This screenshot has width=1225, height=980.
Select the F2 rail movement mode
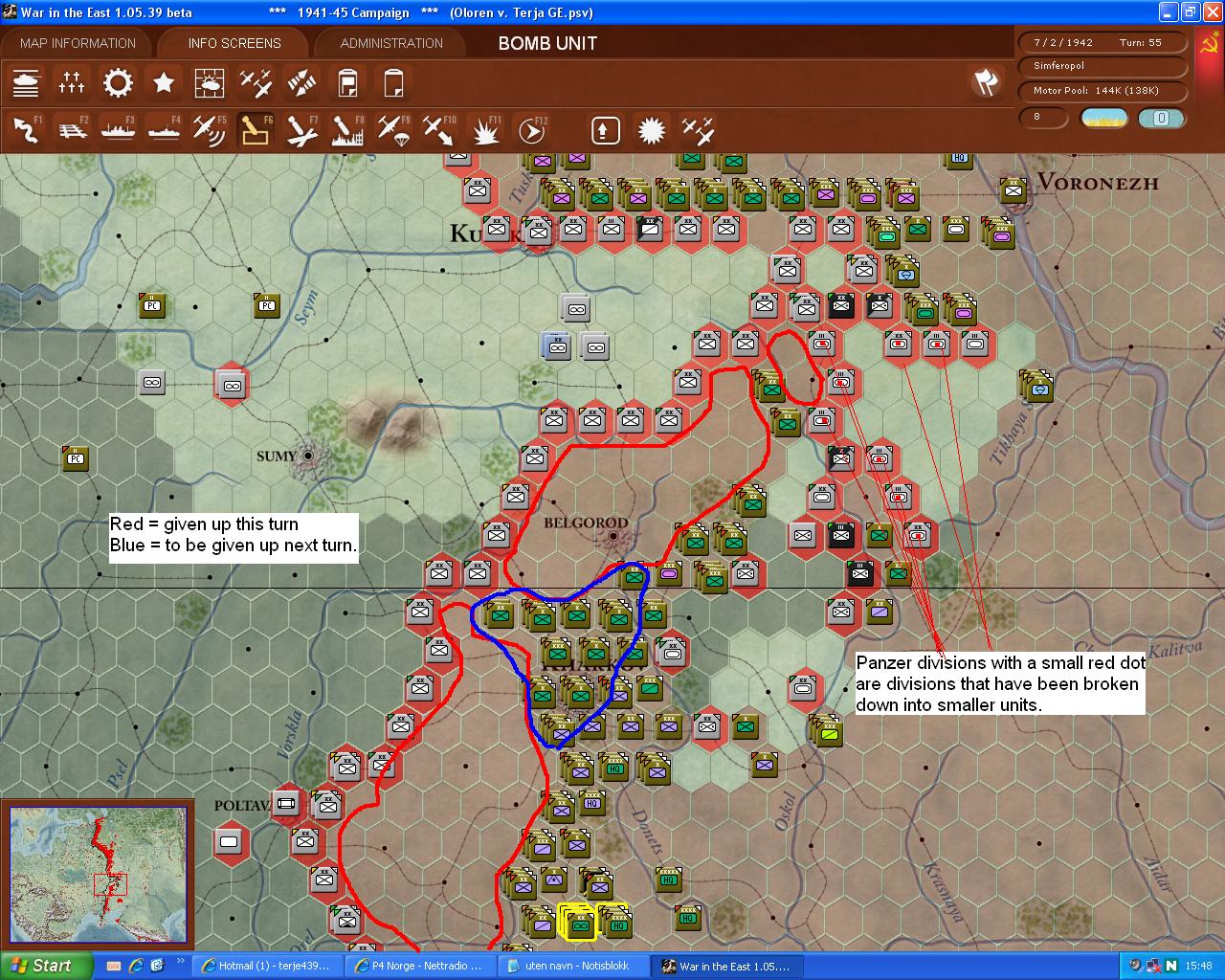[x=72, y=130]
